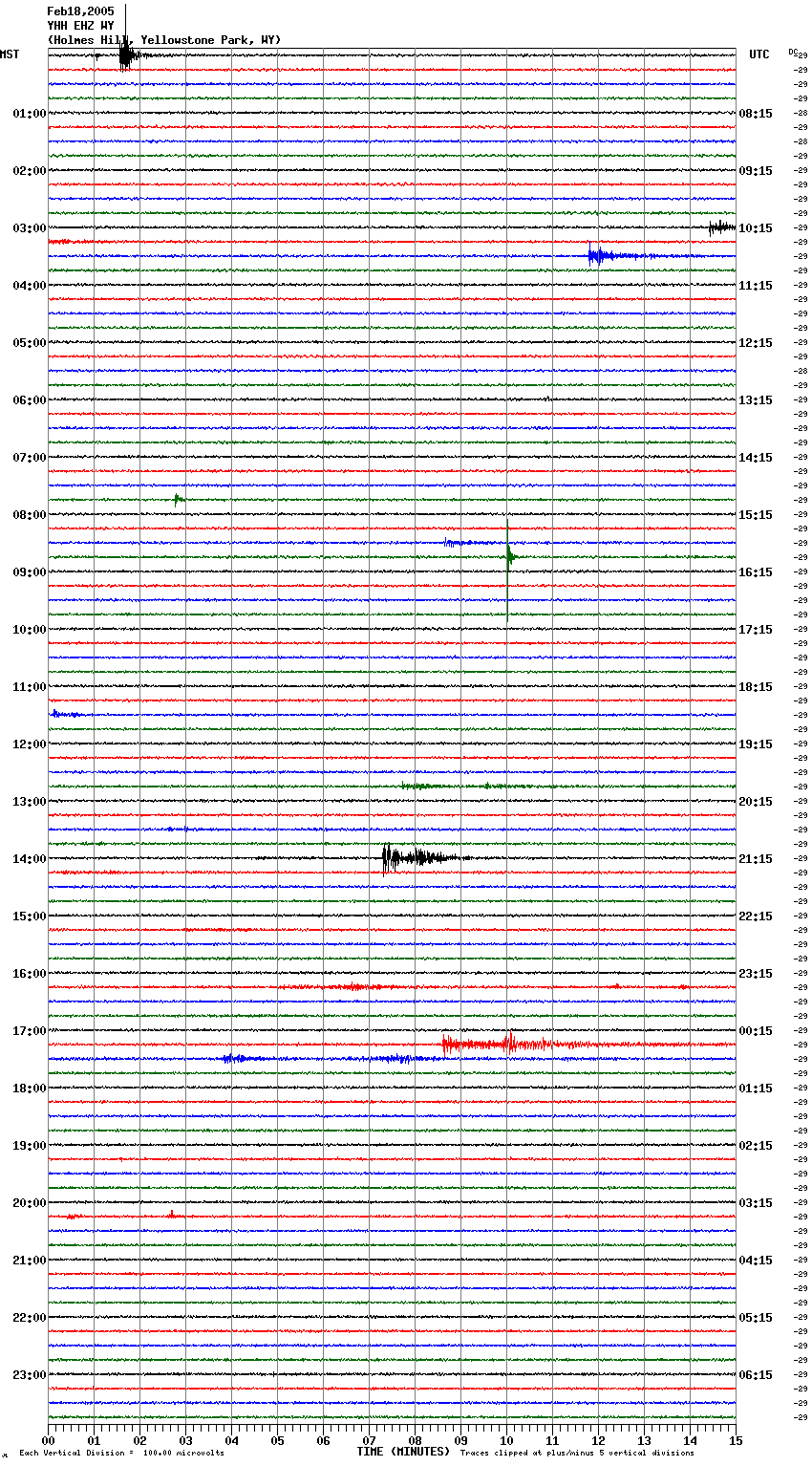Click the small green blip before 08:00 near minute 03

(179, 498)
